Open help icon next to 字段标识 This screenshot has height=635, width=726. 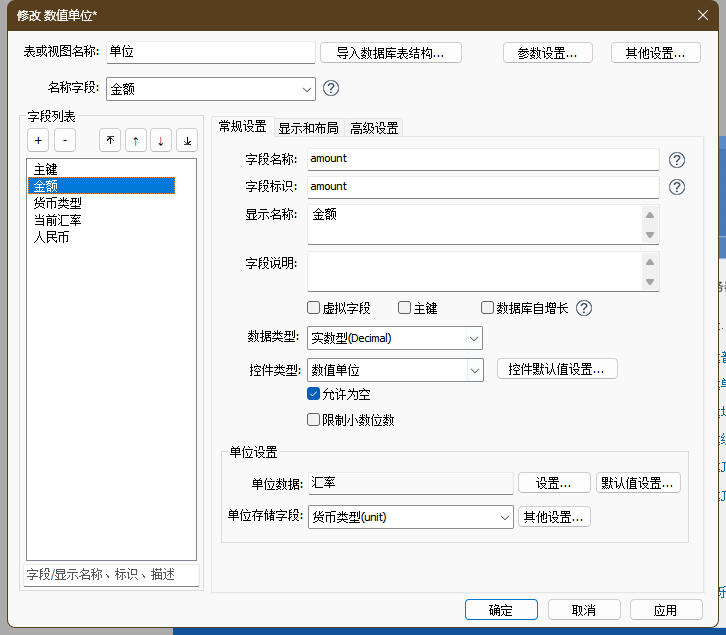[x=676, y=187]
